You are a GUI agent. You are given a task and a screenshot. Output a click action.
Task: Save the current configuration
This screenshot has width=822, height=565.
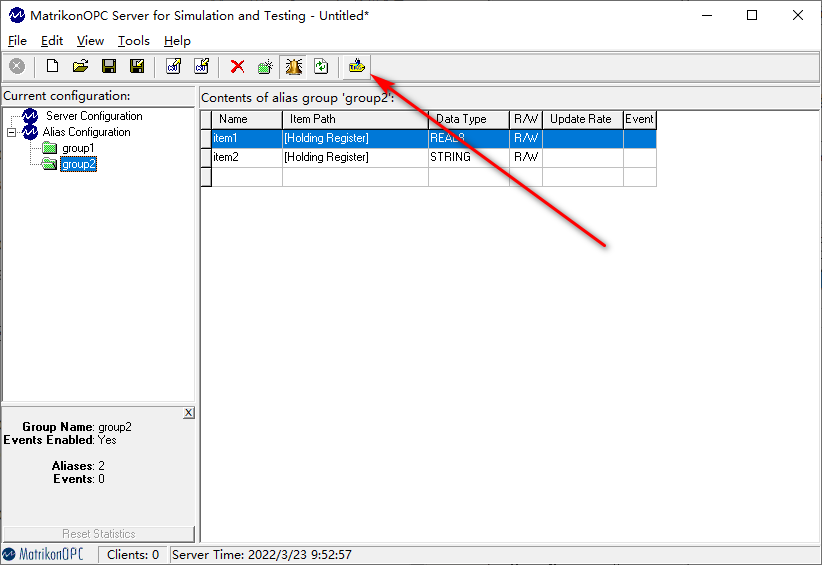tap(109, 67)
